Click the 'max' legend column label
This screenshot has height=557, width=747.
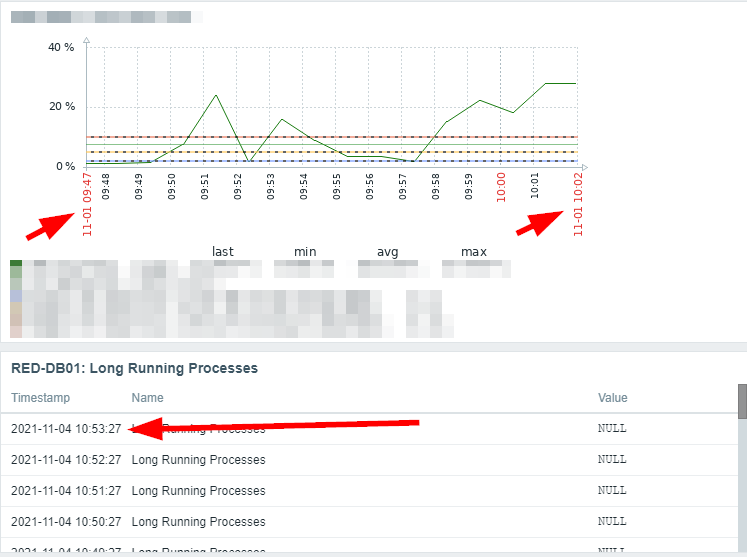pos(474,252)
